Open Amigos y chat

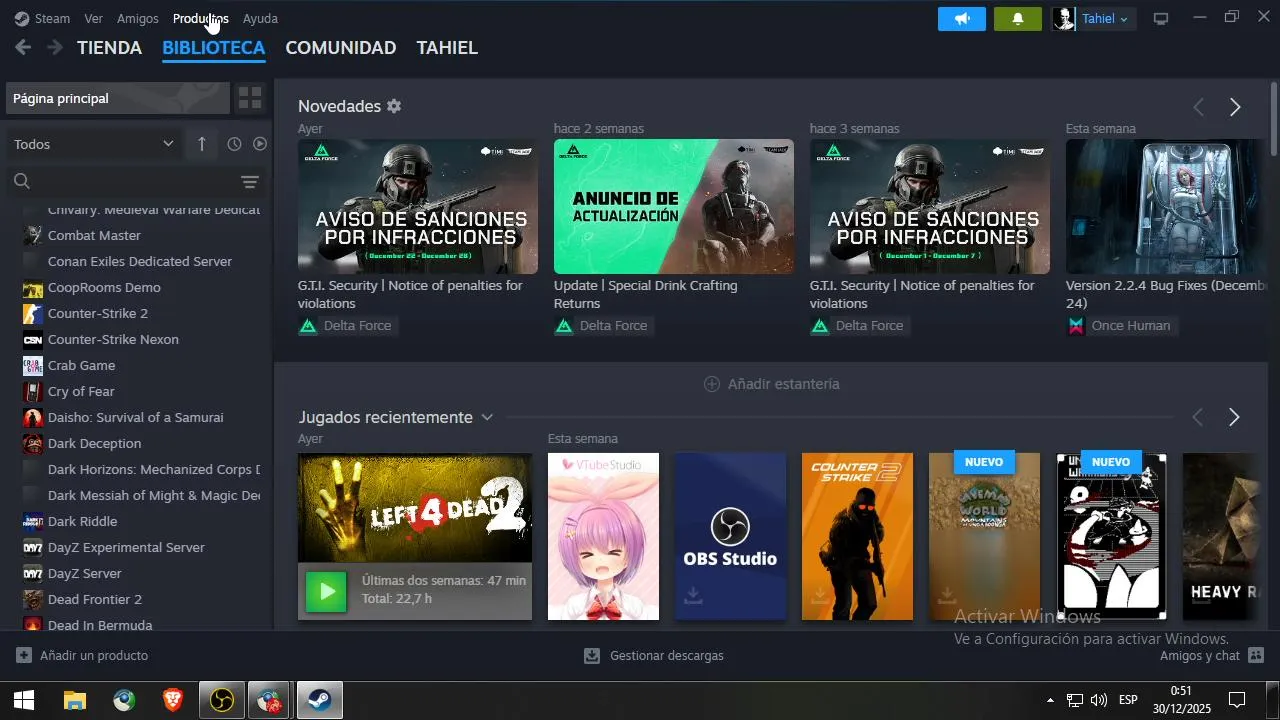1212,656
